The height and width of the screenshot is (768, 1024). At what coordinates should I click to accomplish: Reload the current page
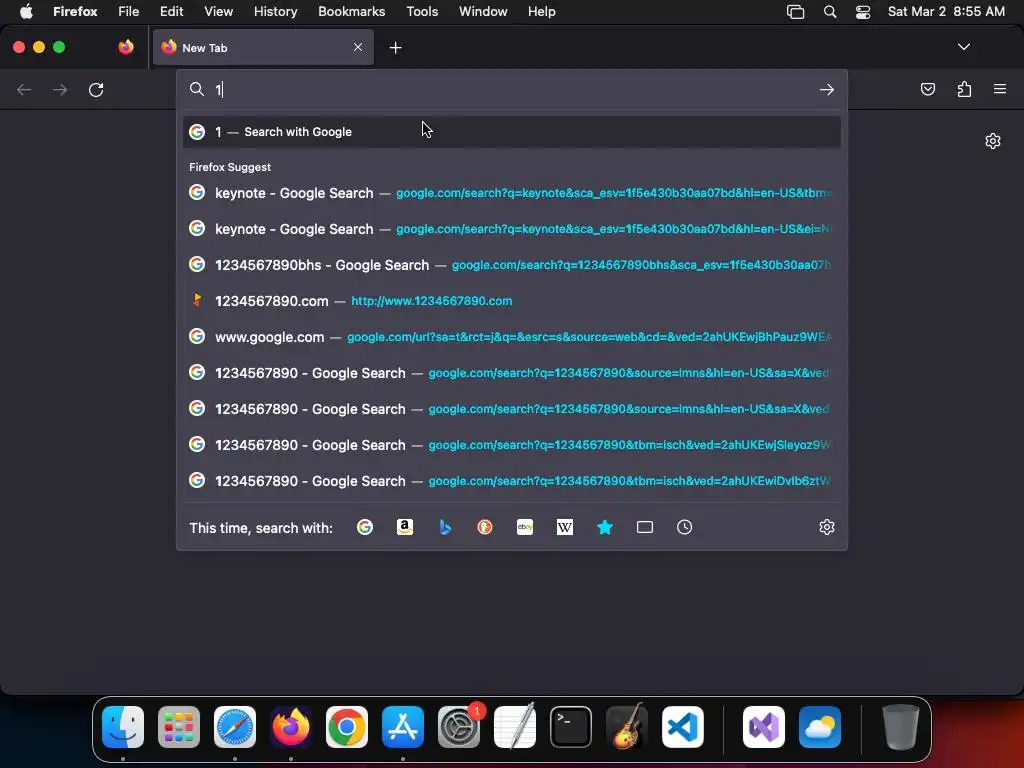pos(96,89)
